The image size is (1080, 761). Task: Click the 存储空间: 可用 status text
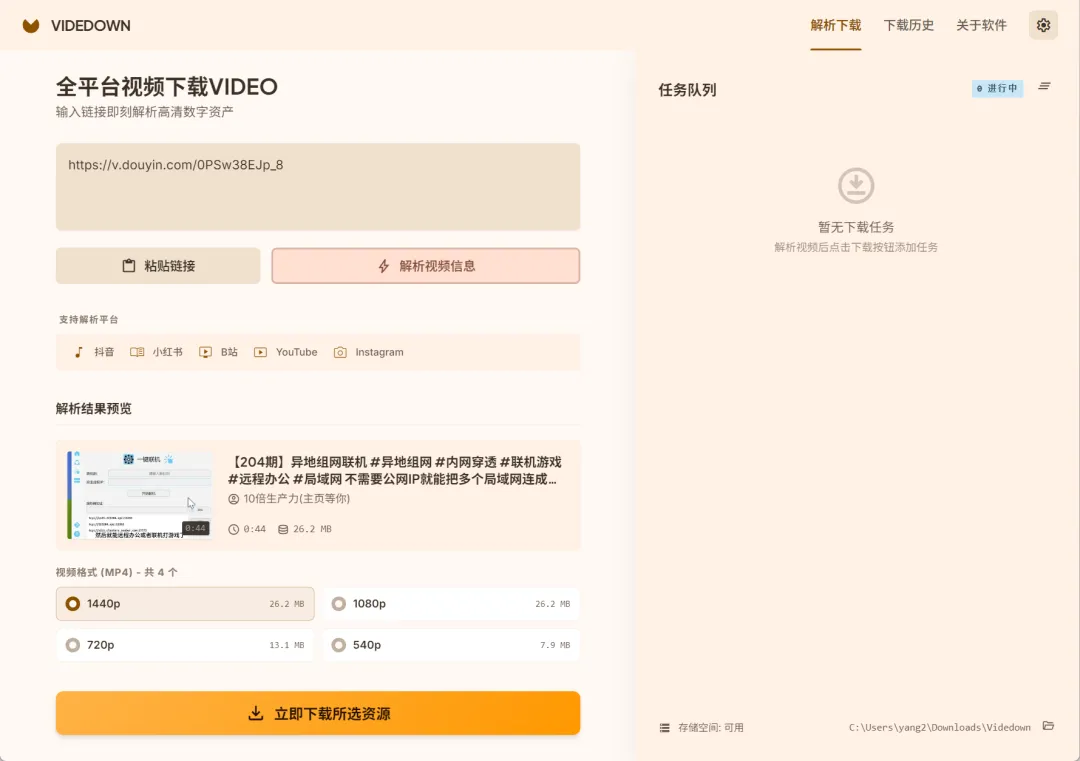click(711, 727)
